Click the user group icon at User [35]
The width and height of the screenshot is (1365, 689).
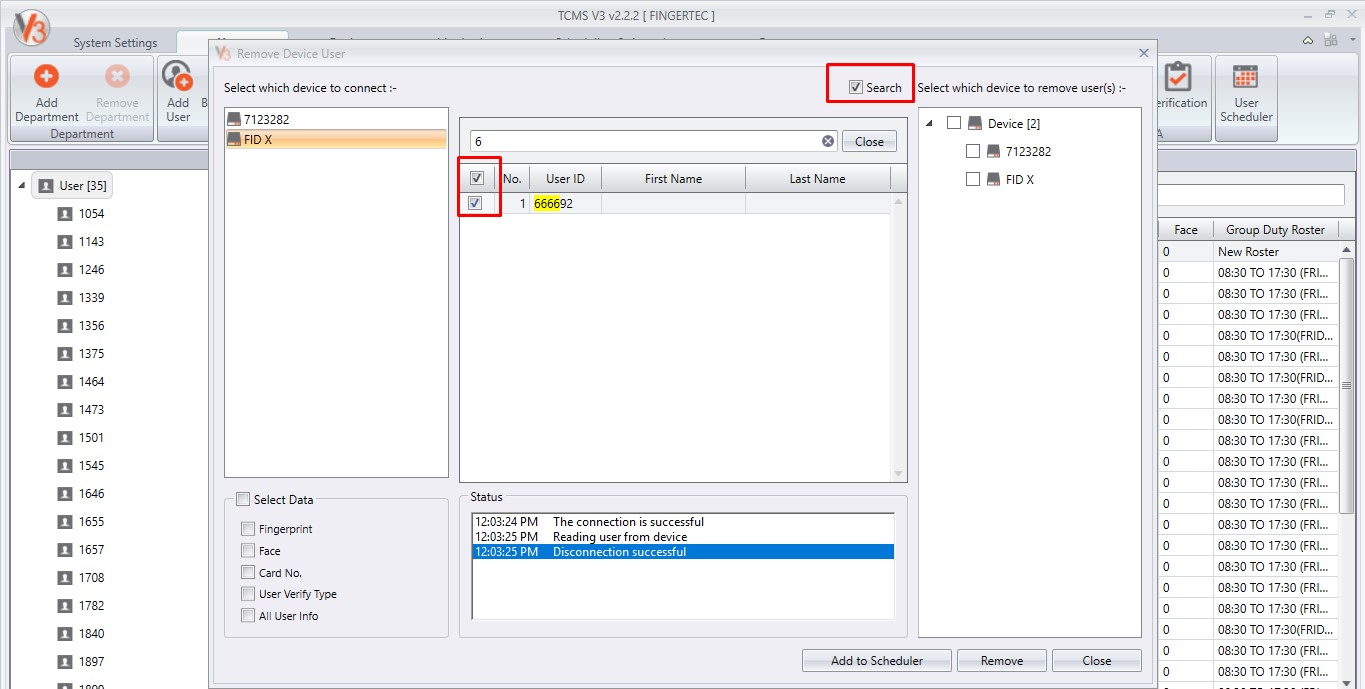point(45,186)
